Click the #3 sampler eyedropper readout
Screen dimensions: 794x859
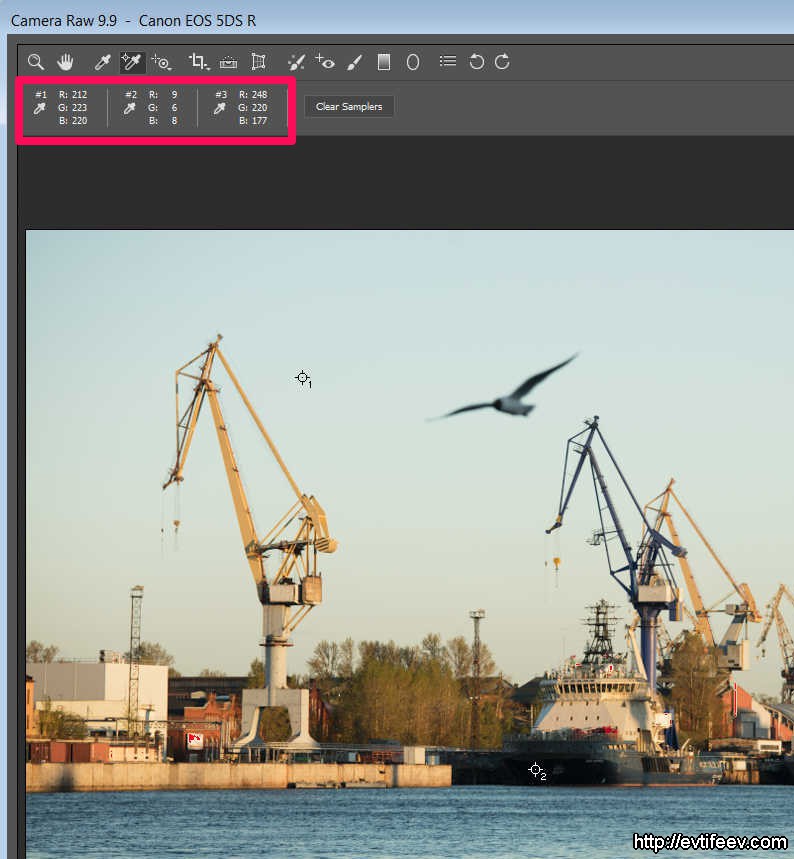220,108
